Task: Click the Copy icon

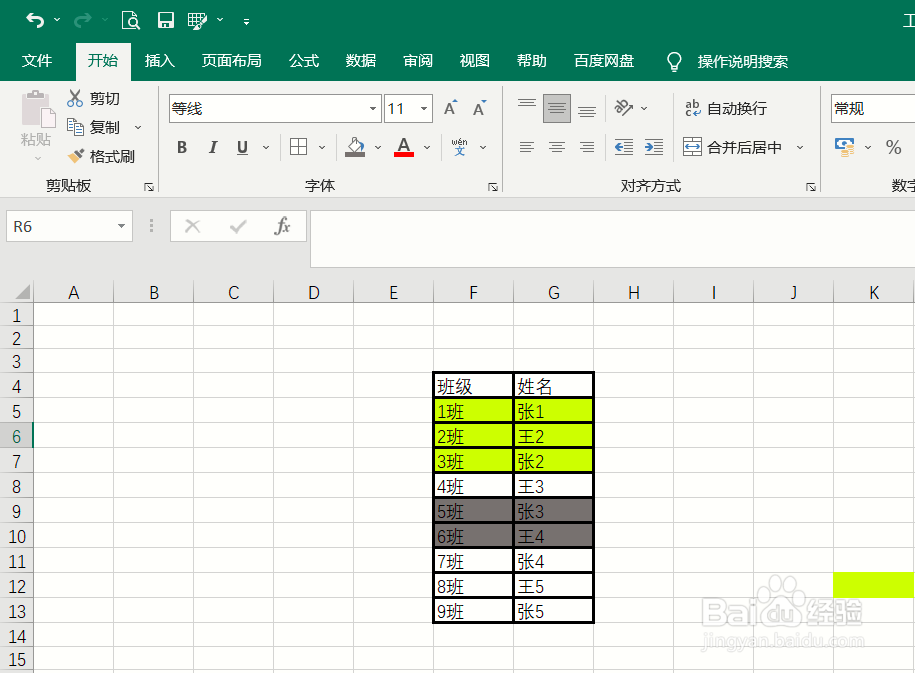Action: (73, 127)
